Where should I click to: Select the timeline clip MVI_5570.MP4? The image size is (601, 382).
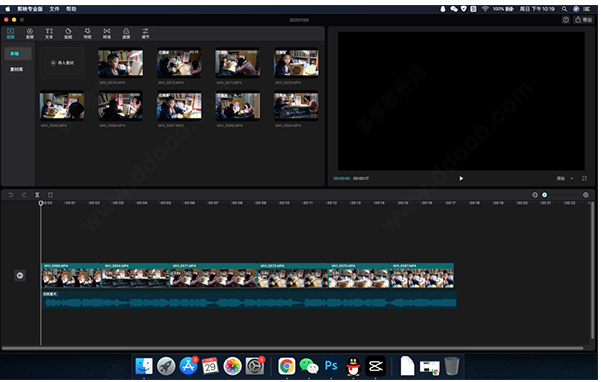tap(360, 275)
